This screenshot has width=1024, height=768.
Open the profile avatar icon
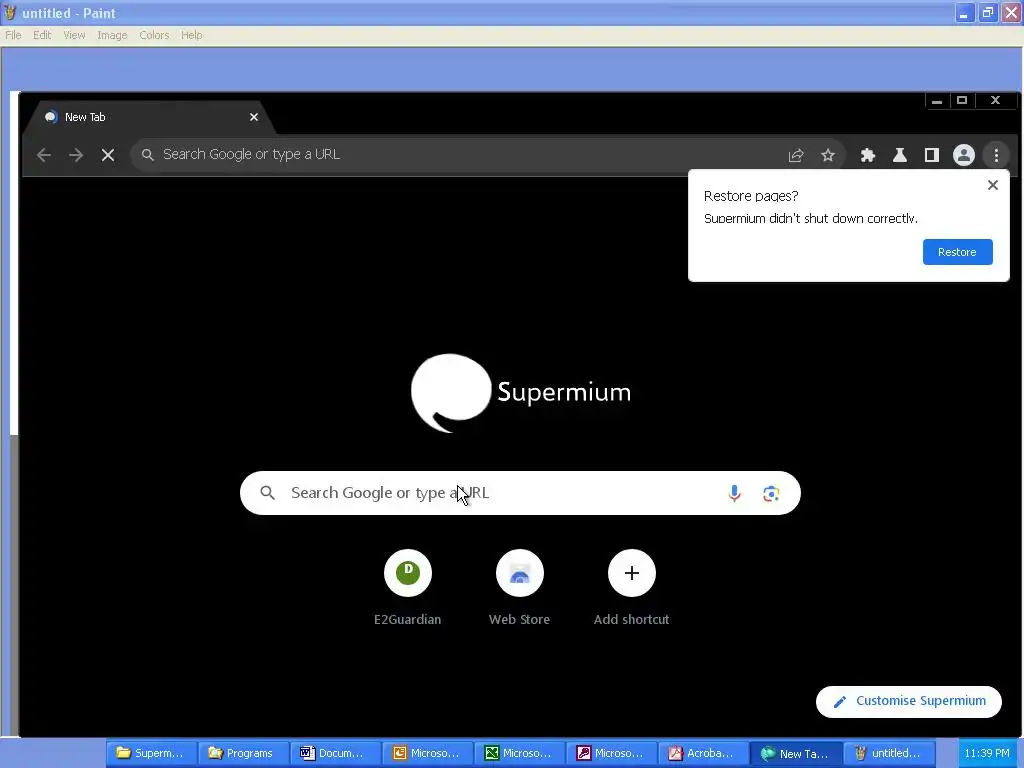point(964,155)
